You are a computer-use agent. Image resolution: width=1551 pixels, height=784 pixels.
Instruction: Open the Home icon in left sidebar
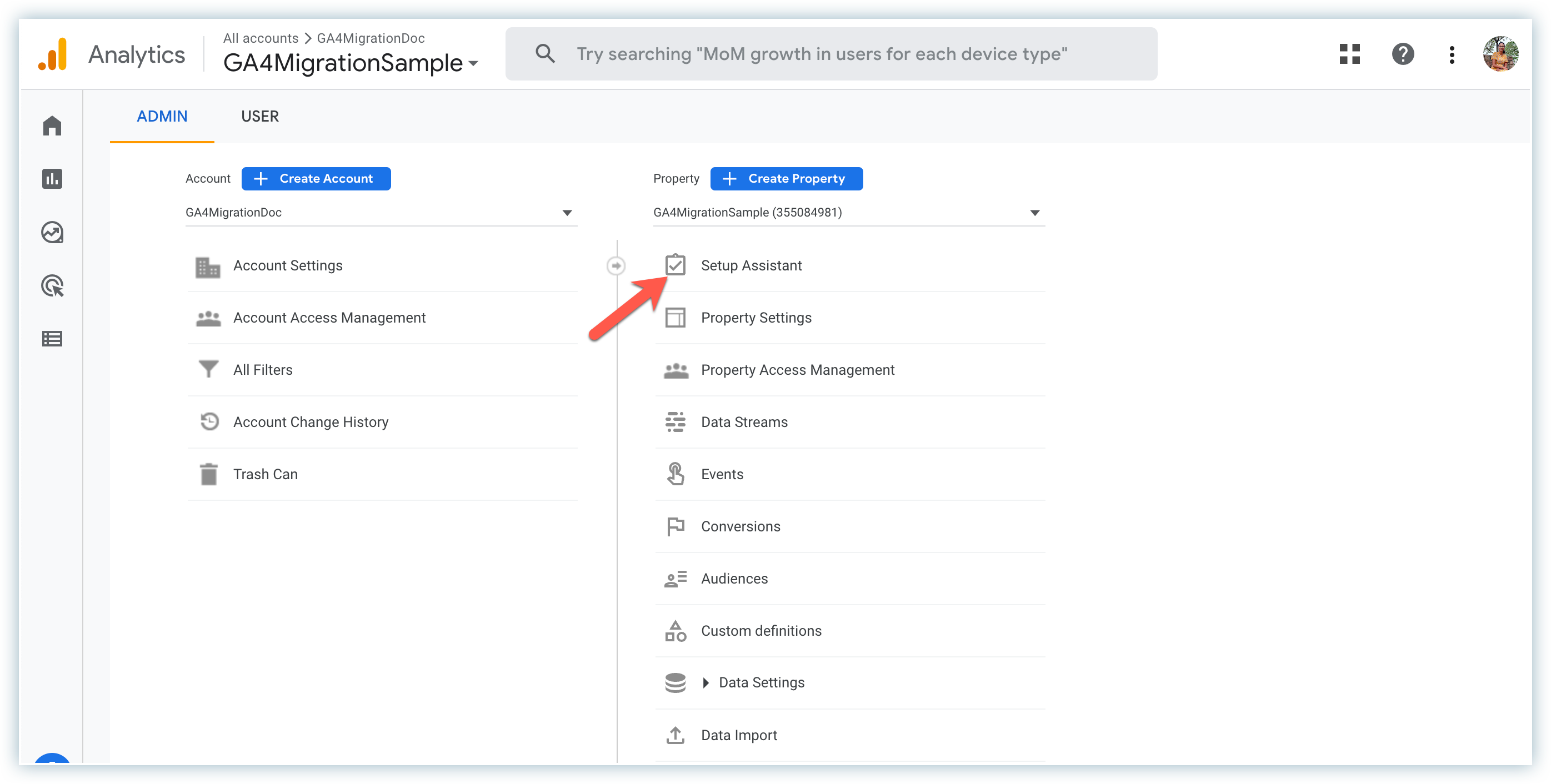point(52,125)
